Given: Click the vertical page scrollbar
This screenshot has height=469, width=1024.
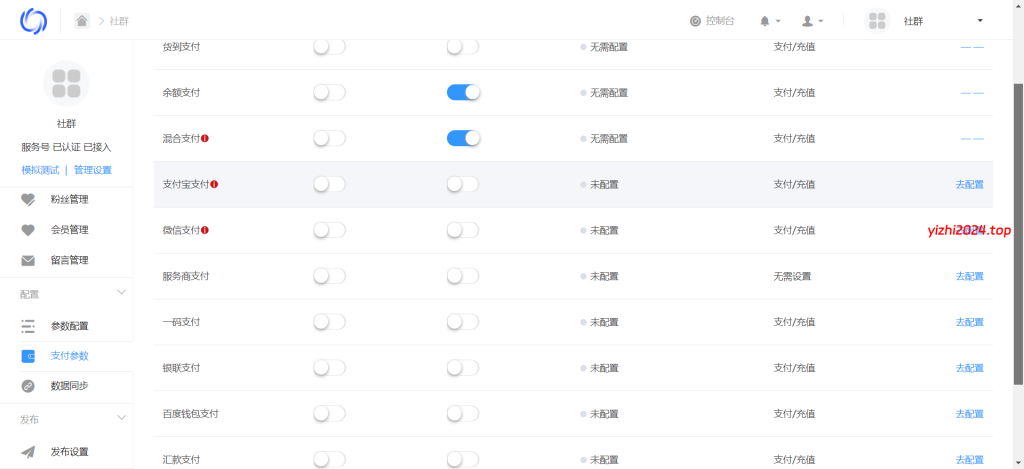Looking at the screenshot, I should pyautogui.click(x=1018, y=230).
